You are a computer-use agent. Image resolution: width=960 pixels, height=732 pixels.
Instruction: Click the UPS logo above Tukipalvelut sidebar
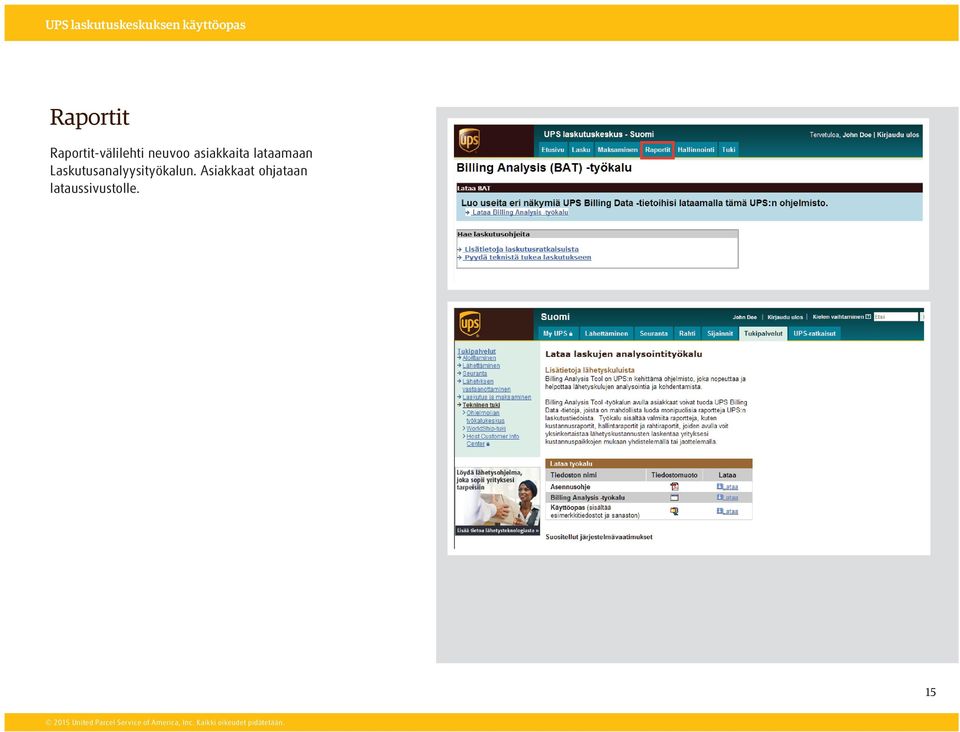click(x=470, y=324)
